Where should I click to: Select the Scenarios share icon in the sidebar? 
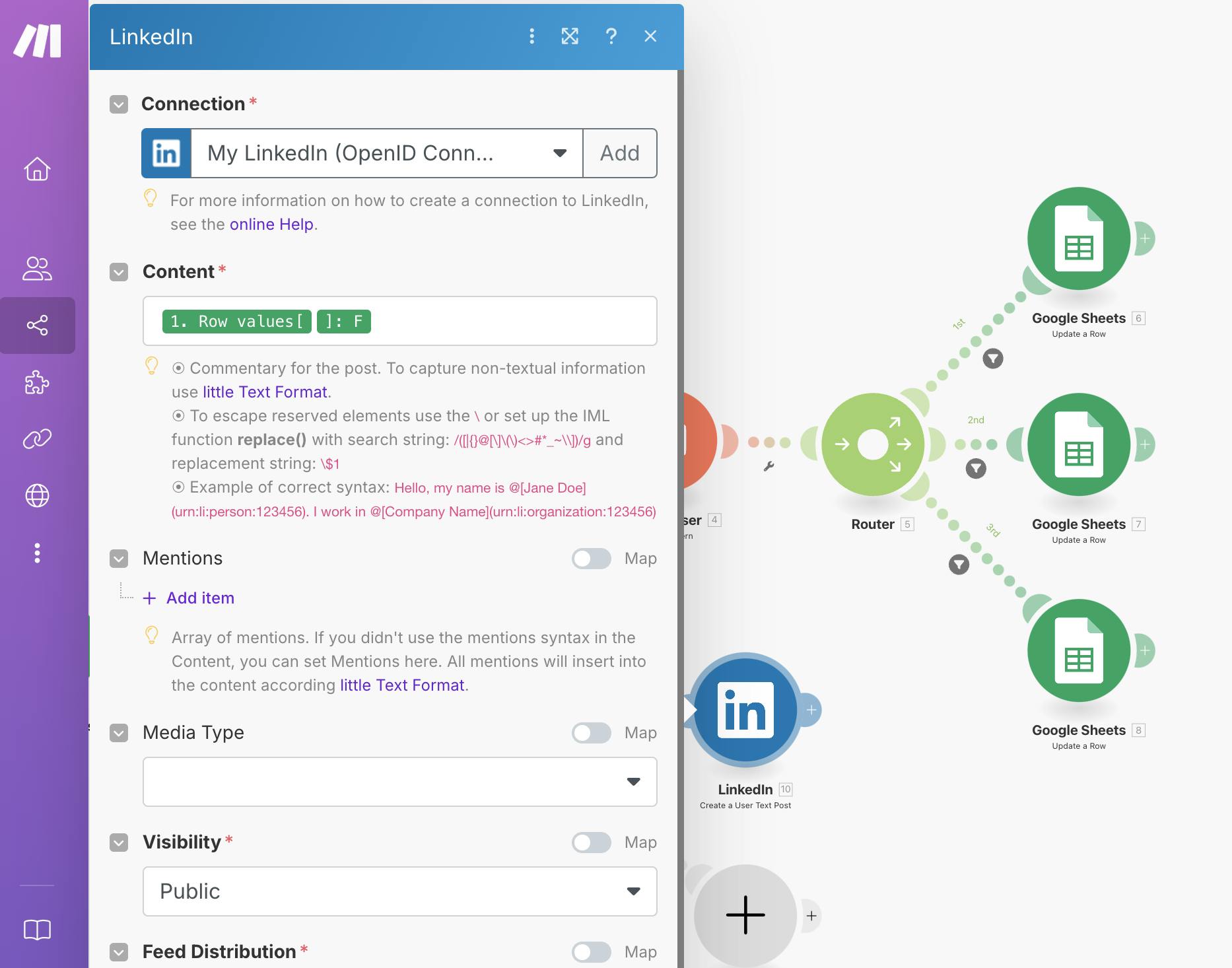[37, 325]
